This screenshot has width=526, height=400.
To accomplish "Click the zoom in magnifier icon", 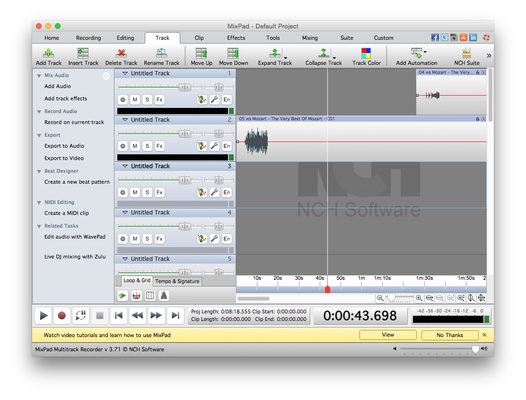I will click(419, 298).
